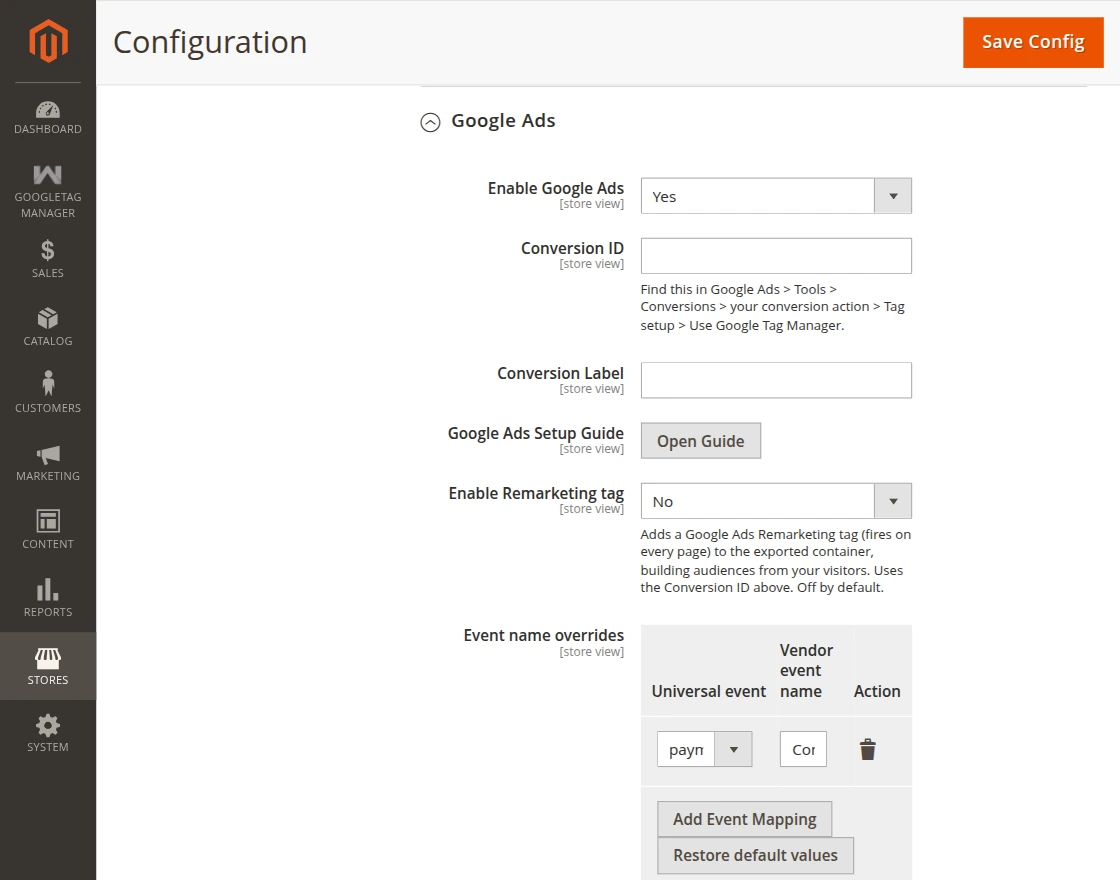Click the Configuration page title
Viewport: 1120px width, 880px height.
tap(210, 42)
